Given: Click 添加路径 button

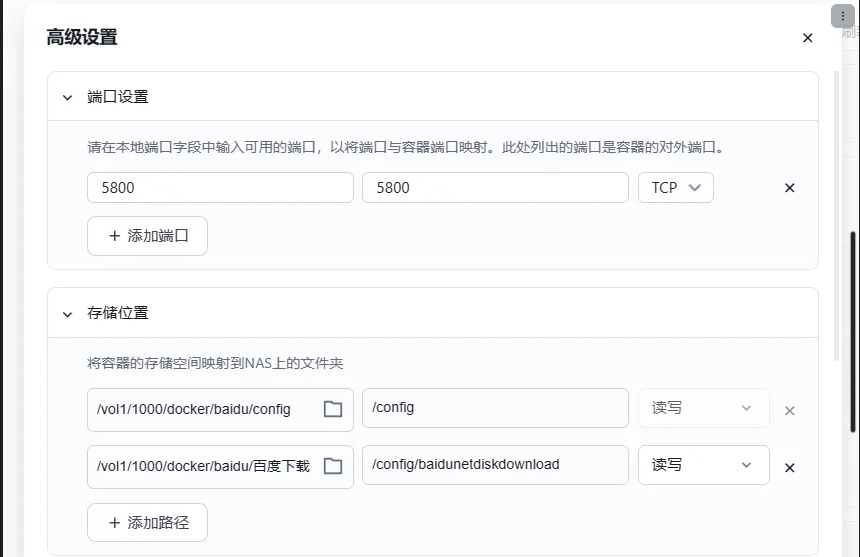Looking at the screenshot, I should (147, 522).
